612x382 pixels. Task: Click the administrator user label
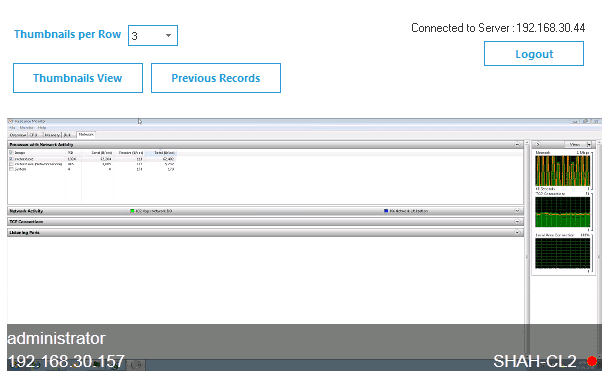(57, 338)
